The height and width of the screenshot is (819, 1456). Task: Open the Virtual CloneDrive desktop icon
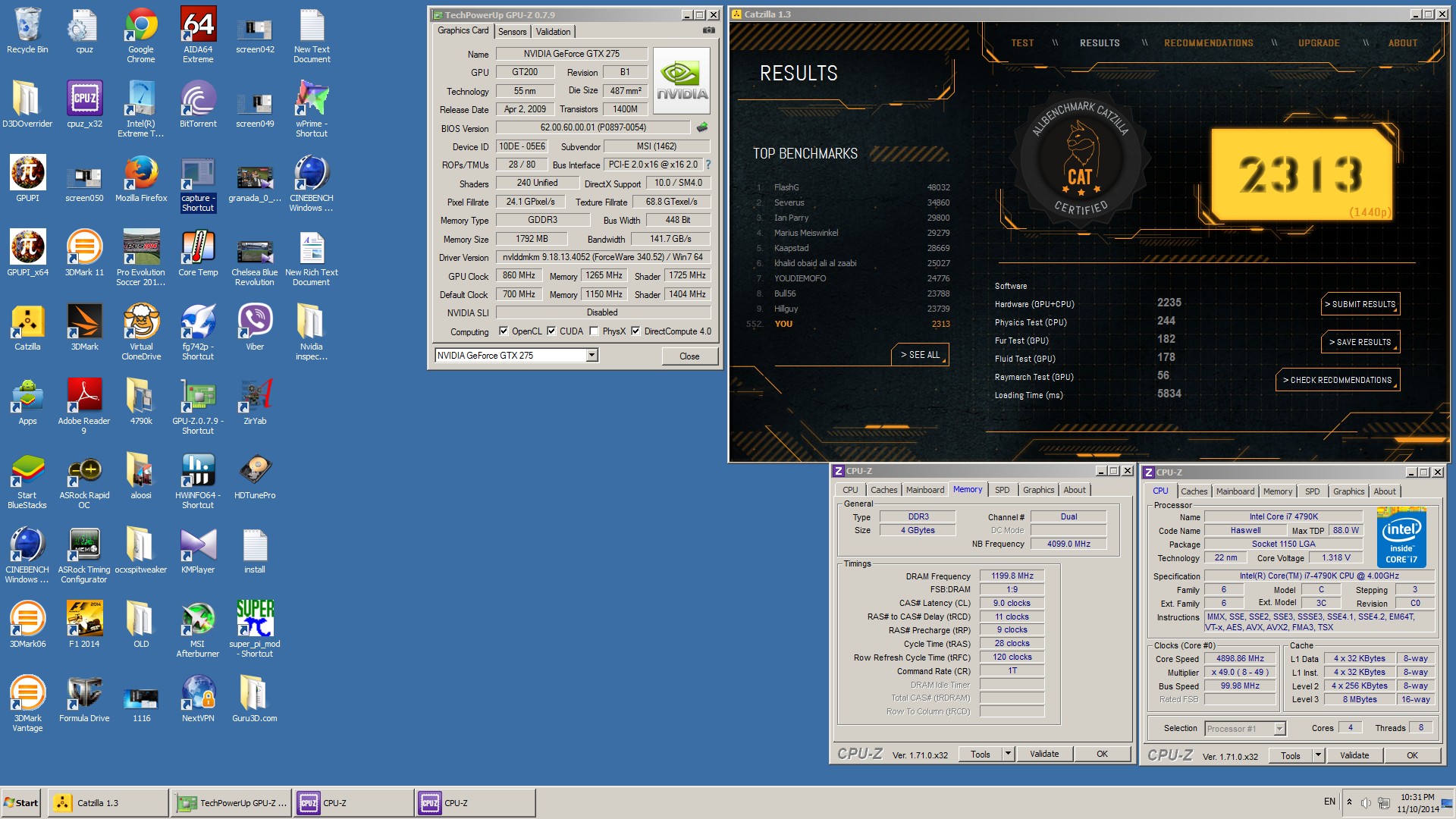[141, 332]
